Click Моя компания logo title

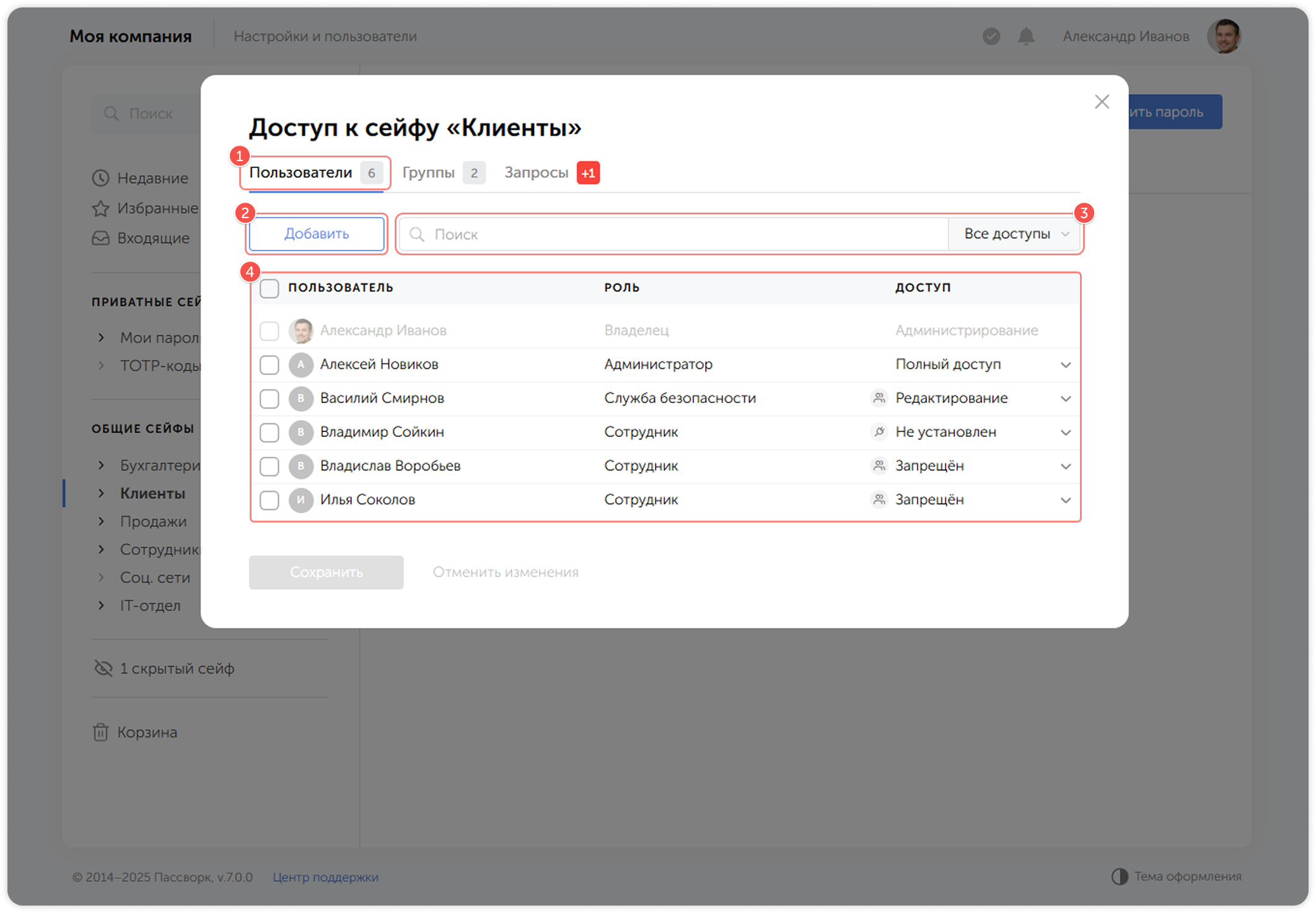pos(131,37)
